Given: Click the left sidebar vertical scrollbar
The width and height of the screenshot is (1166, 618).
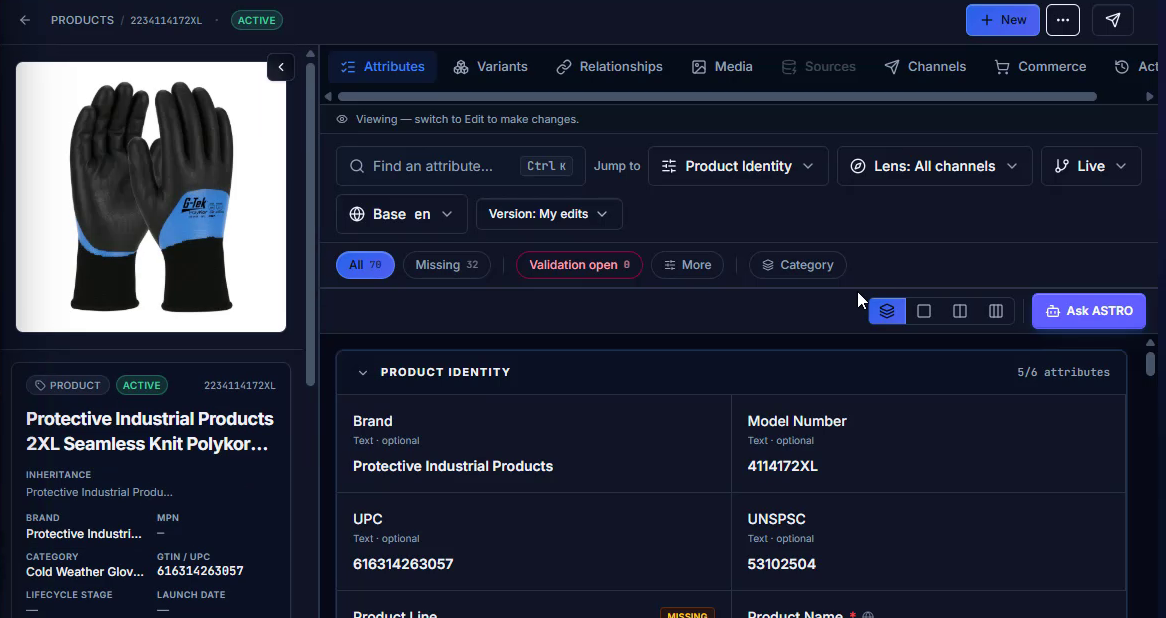Looking at the screenshot, I should point(311,223).
